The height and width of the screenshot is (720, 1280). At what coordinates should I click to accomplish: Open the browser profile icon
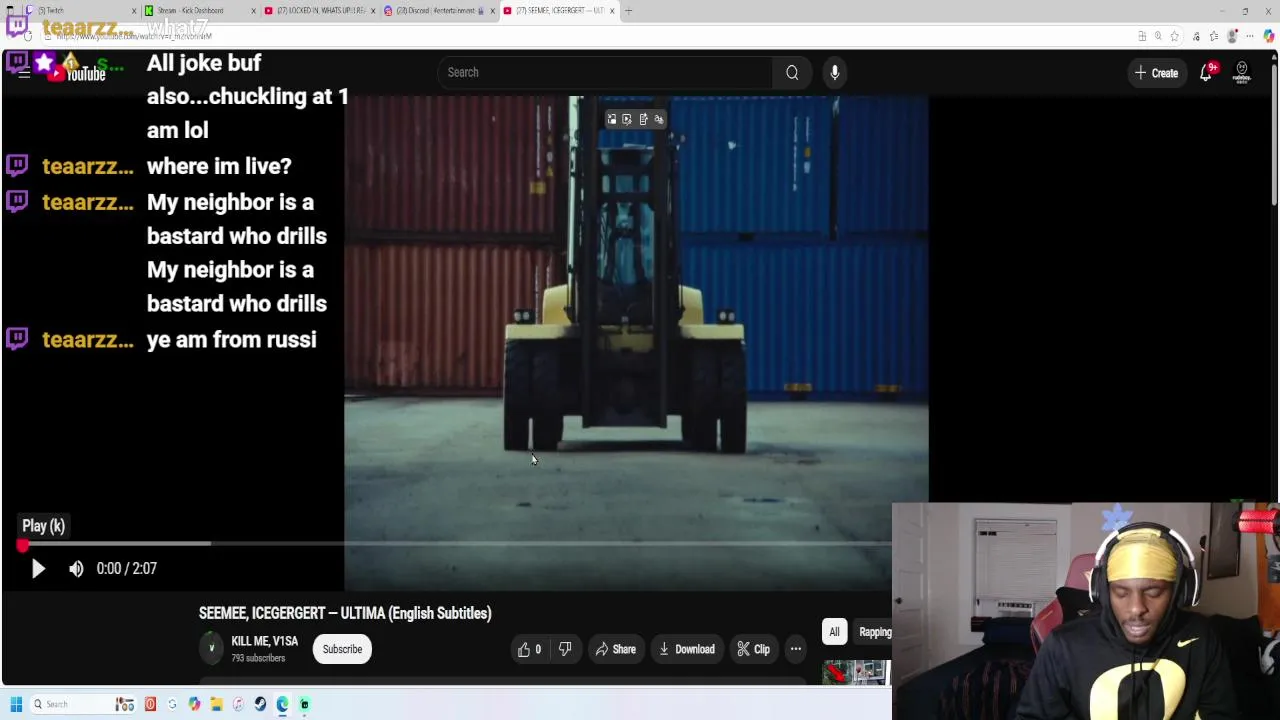pos(1232,36)
